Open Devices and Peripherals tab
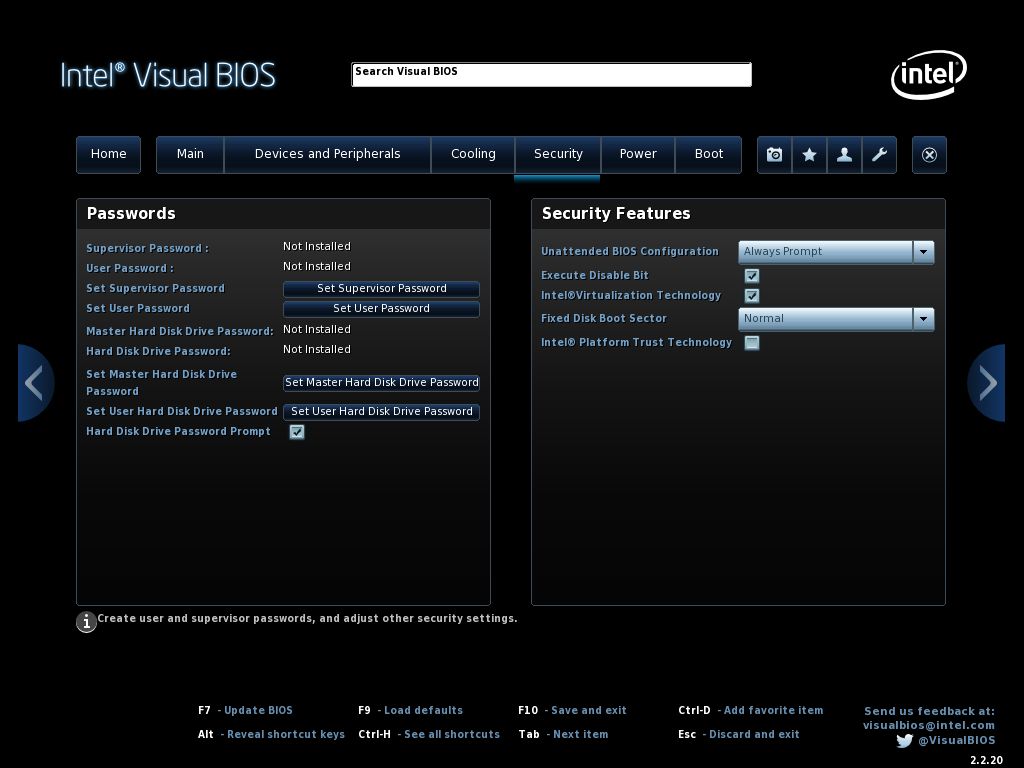This screenshot has height=768, width=1024. point(327,155)
